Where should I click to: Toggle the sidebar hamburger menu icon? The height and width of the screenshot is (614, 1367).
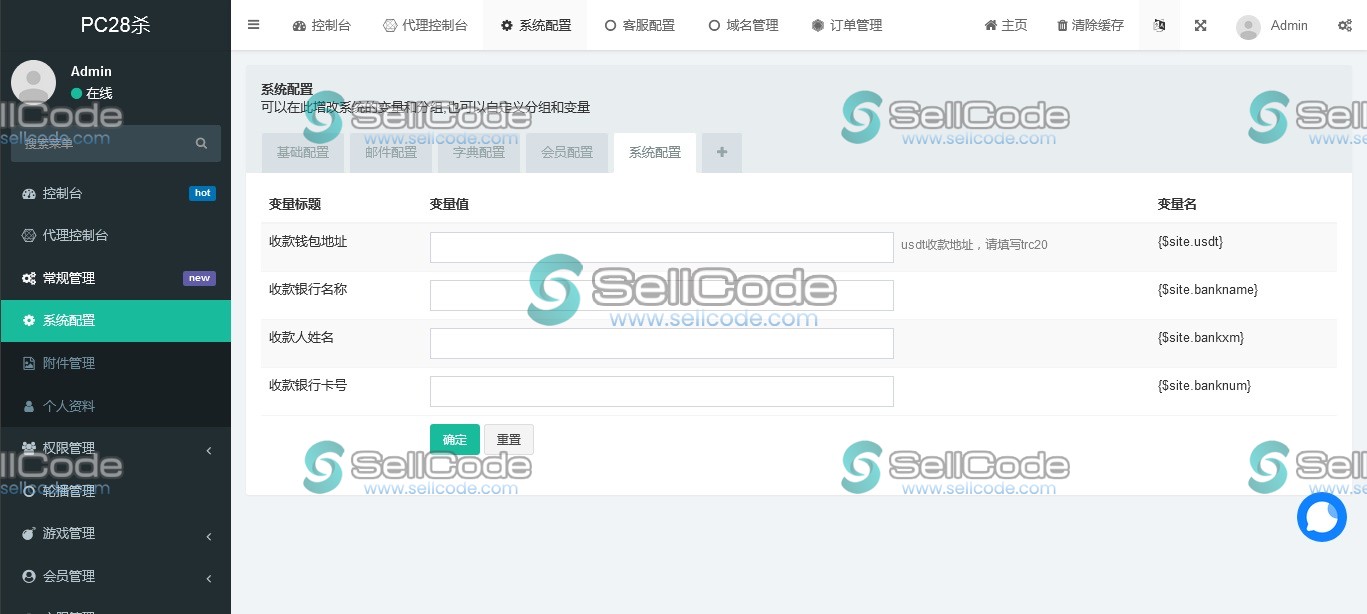(253, 25)
